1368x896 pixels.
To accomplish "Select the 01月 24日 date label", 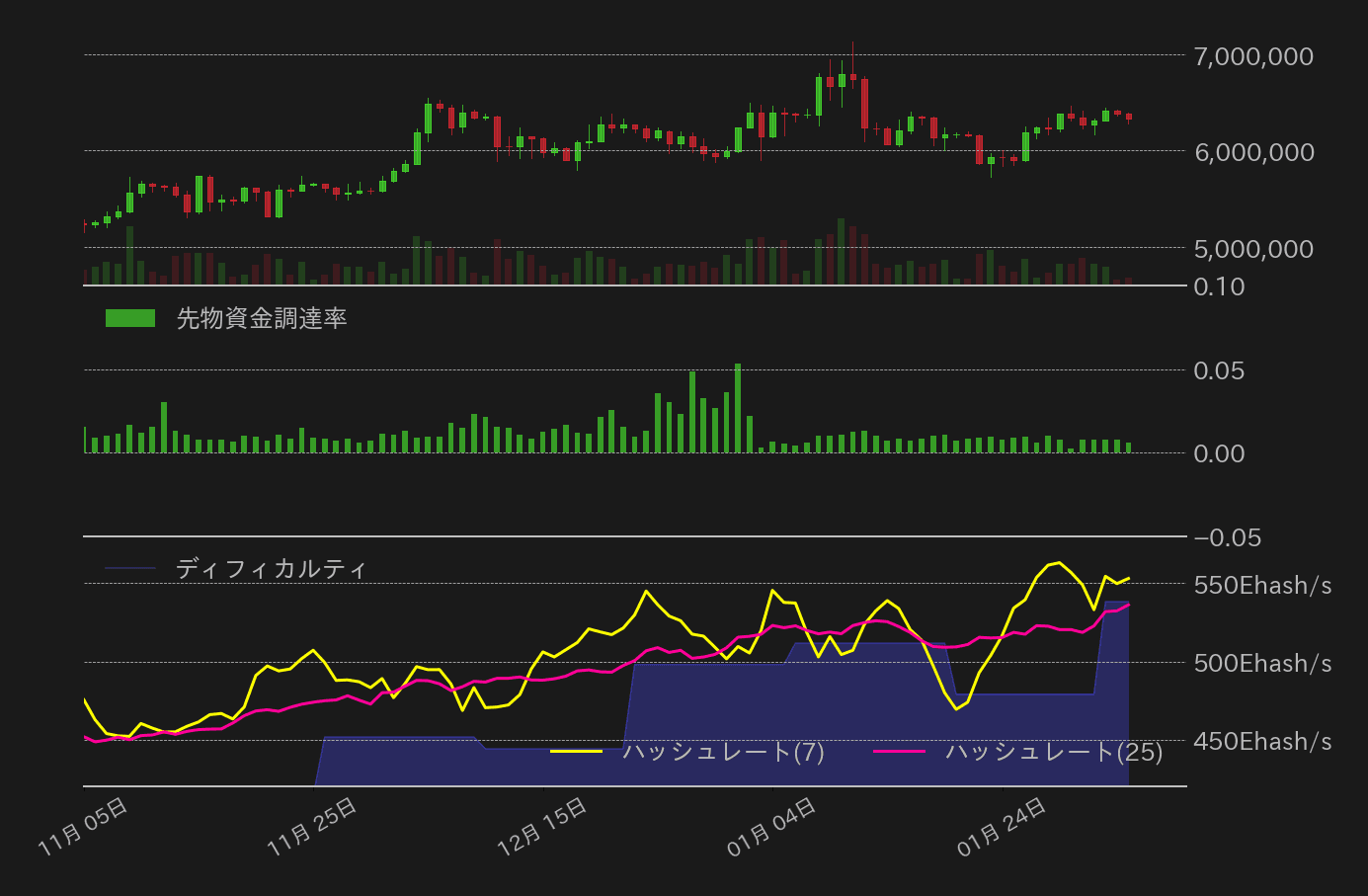I will point(1003,828).
